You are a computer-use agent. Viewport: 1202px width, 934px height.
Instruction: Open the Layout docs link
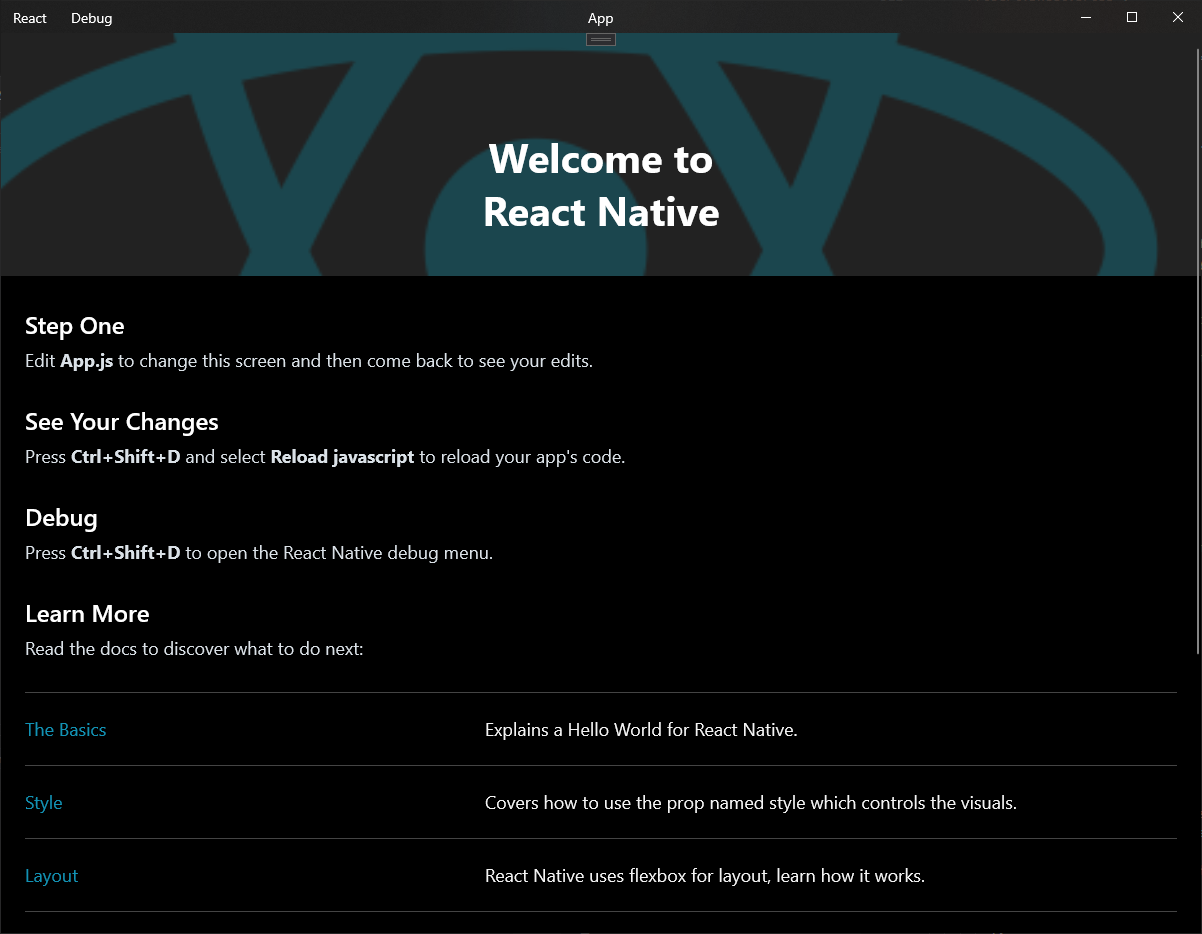pyautogui.click(x=52, y=876)
